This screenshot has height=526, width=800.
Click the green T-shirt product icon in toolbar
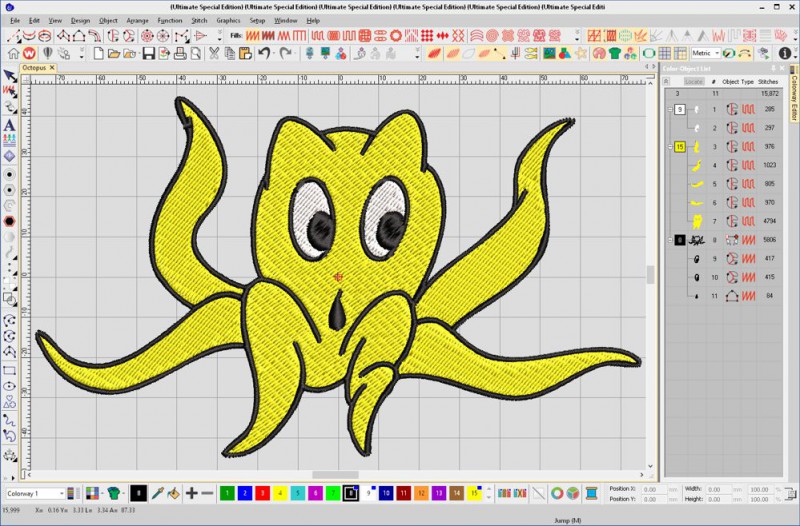[x=615, y=53]
